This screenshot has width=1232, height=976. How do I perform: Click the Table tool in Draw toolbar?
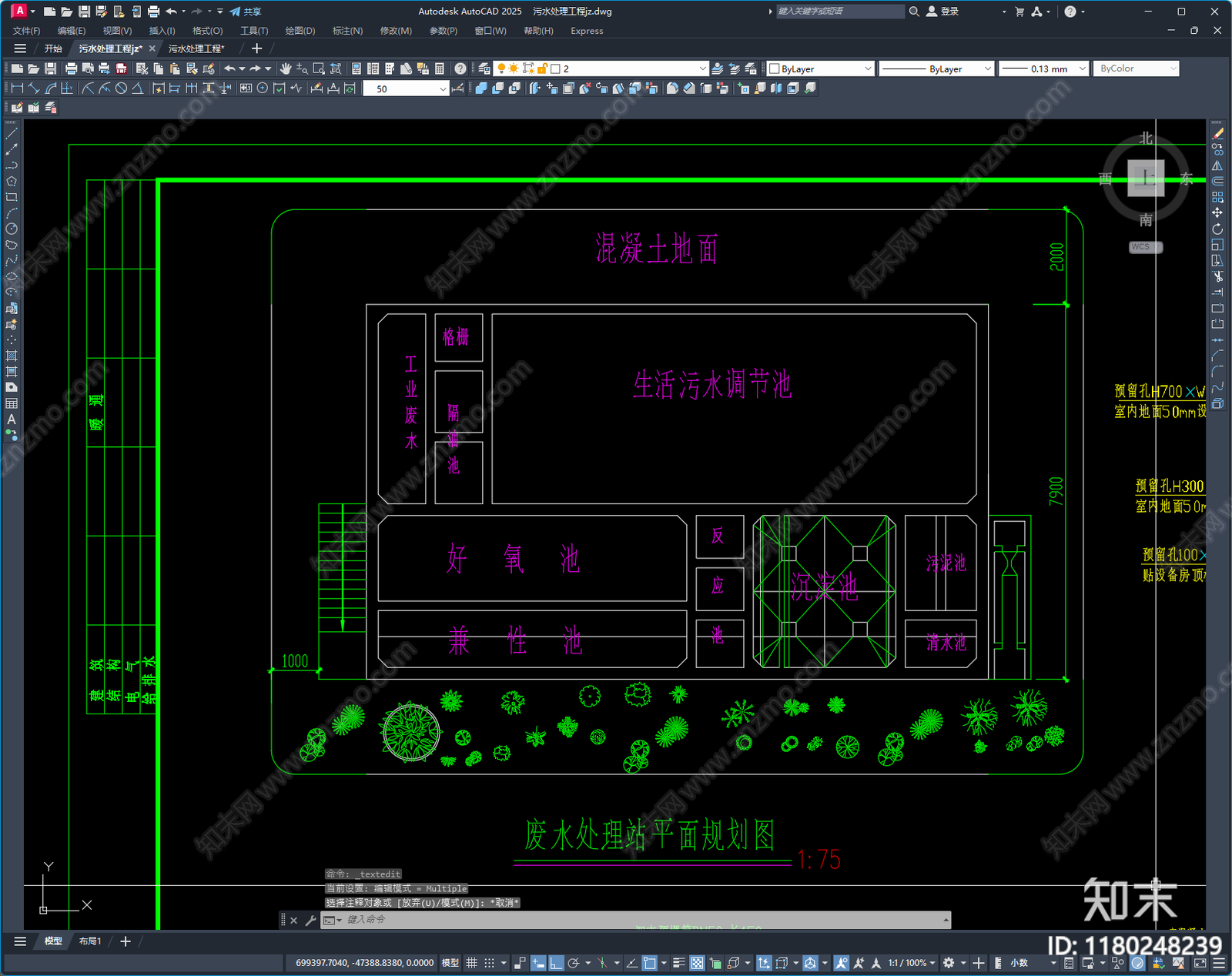click(x=12, y=403)
